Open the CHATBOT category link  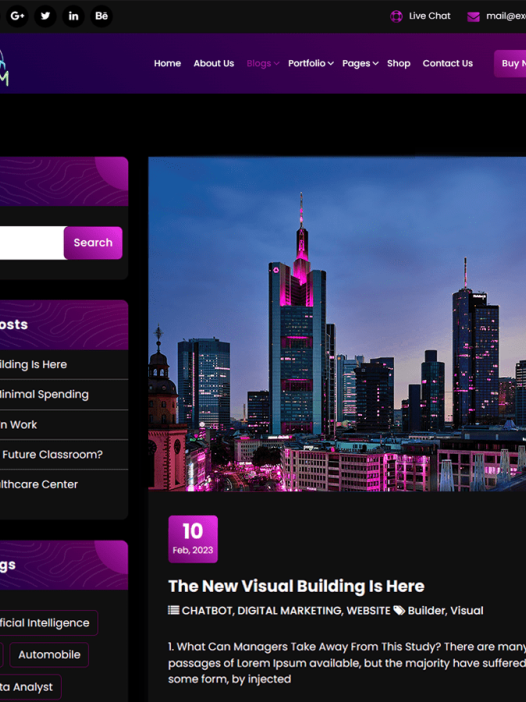pyautogui.click(x=207, y=611)
